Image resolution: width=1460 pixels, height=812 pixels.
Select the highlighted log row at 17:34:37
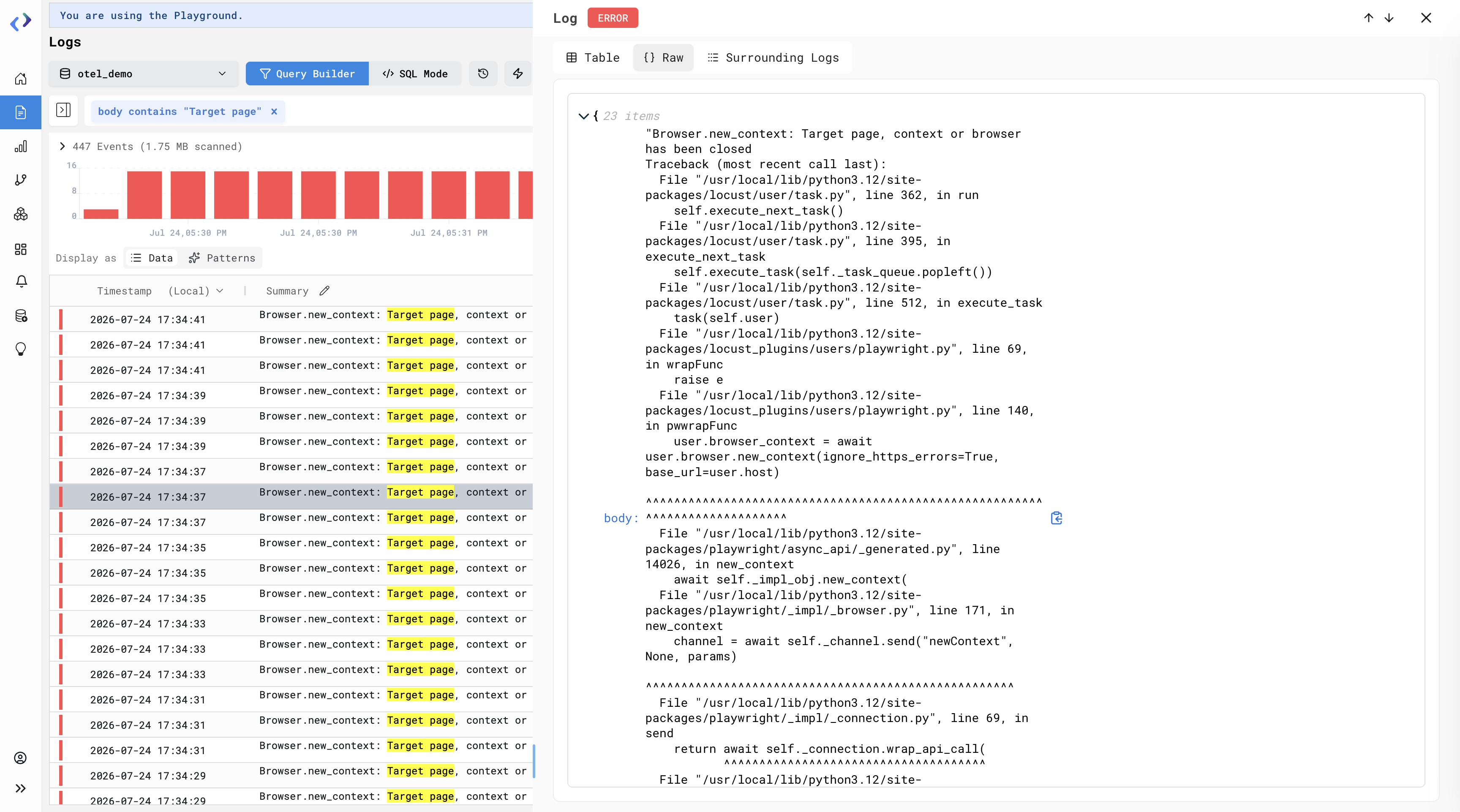point(291,496)
